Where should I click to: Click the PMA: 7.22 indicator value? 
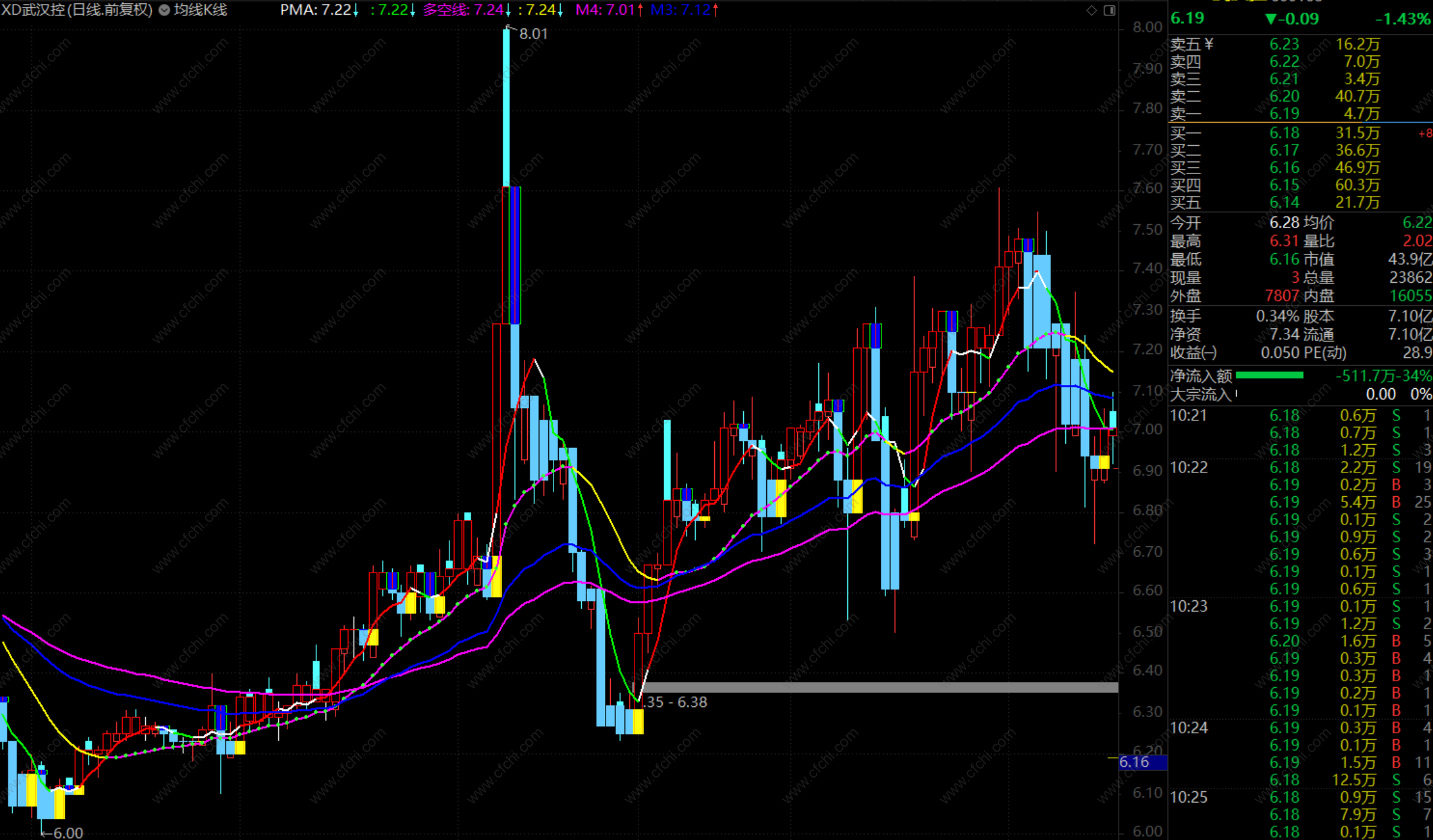319,10
